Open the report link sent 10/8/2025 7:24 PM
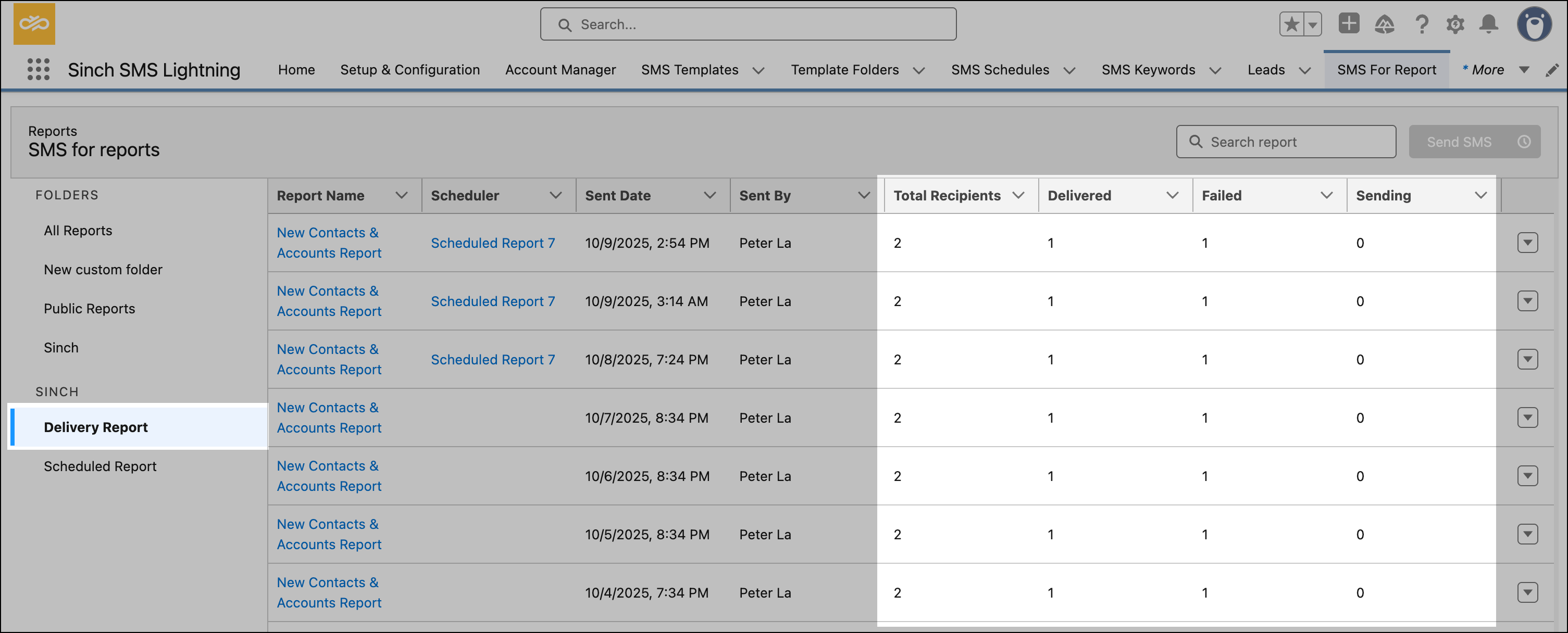Screen dimensions: 1568x633 coord(329,359)
